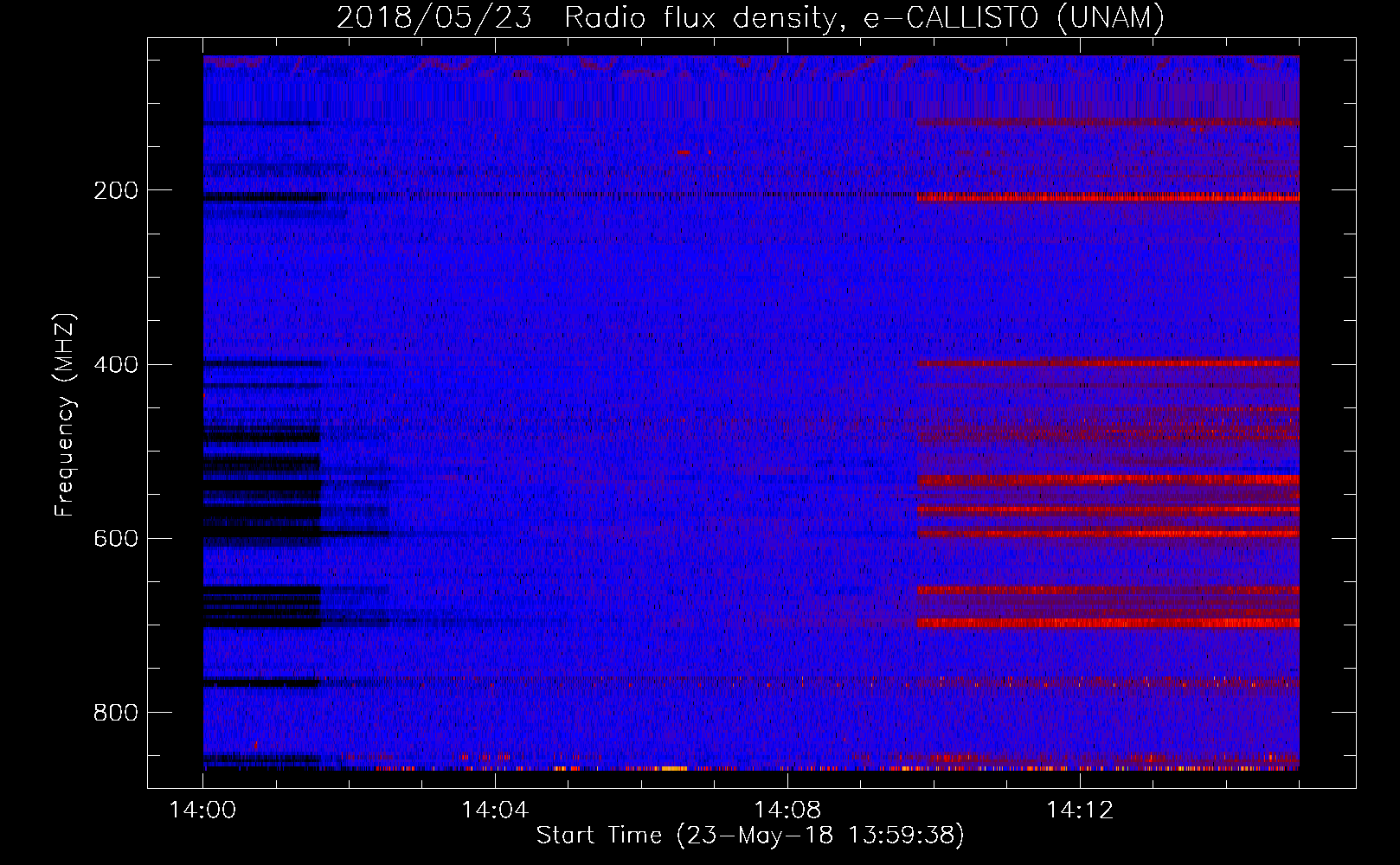Screen dimensions: 1400x865
Task: Select the 'Frequency (MHZ)' axis label
Action: 65,415
